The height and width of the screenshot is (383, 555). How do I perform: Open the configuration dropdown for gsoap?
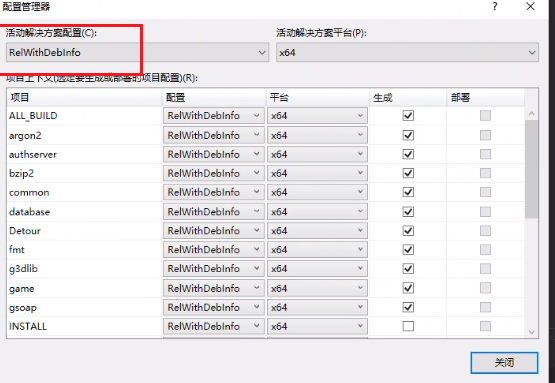click(x=214, y=307)
